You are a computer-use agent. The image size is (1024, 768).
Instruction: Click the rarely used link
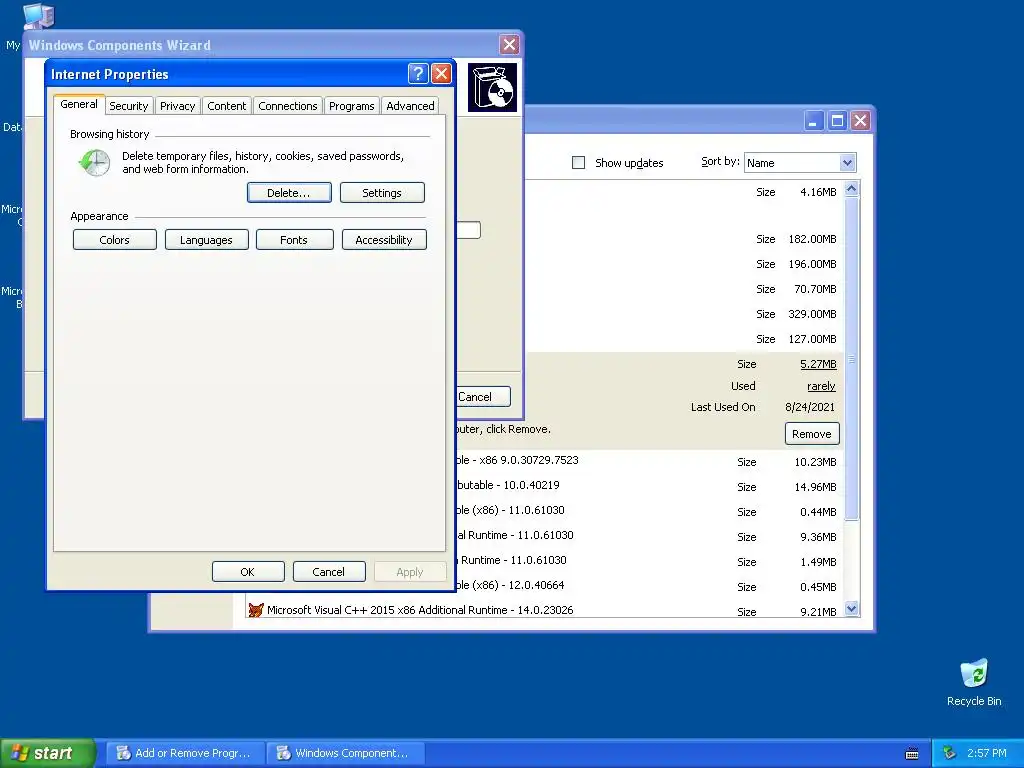click(x=821, y=386)
